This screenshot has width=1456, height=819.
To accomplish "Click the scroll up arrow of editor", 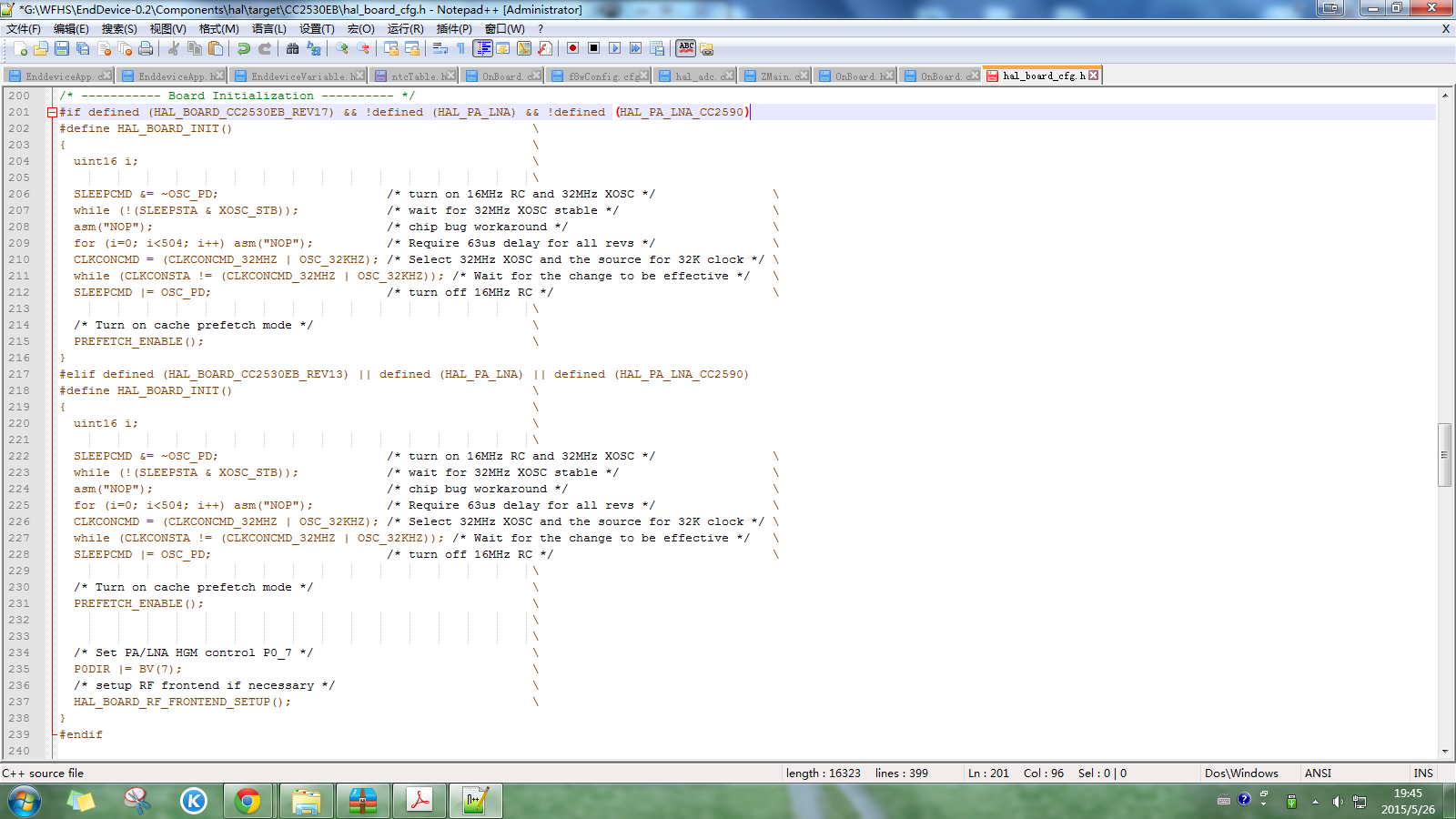I will (x=1444, y=95).
